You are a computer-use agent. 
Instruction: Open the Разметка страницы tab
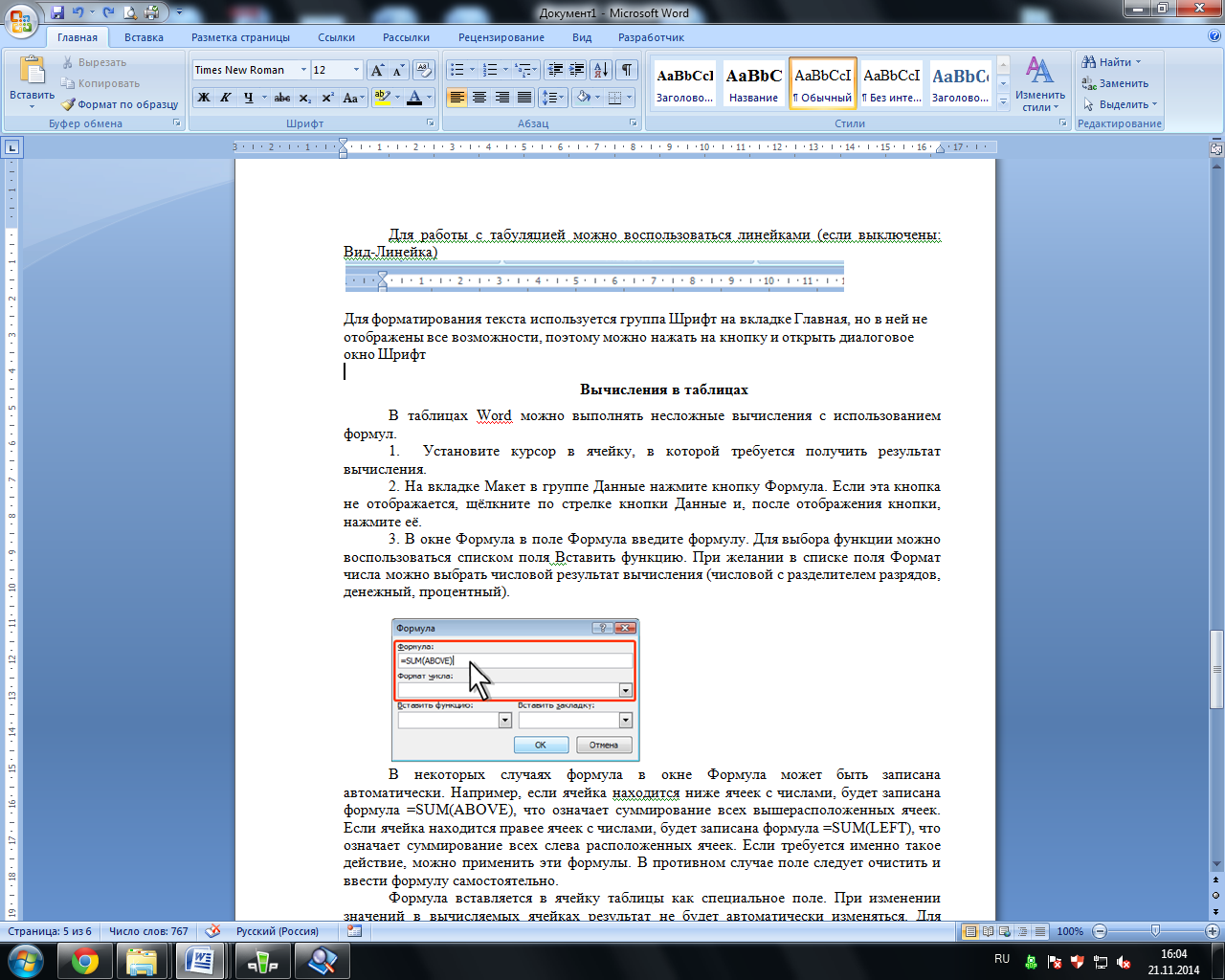pyautogui.click(x=240, y=37)
